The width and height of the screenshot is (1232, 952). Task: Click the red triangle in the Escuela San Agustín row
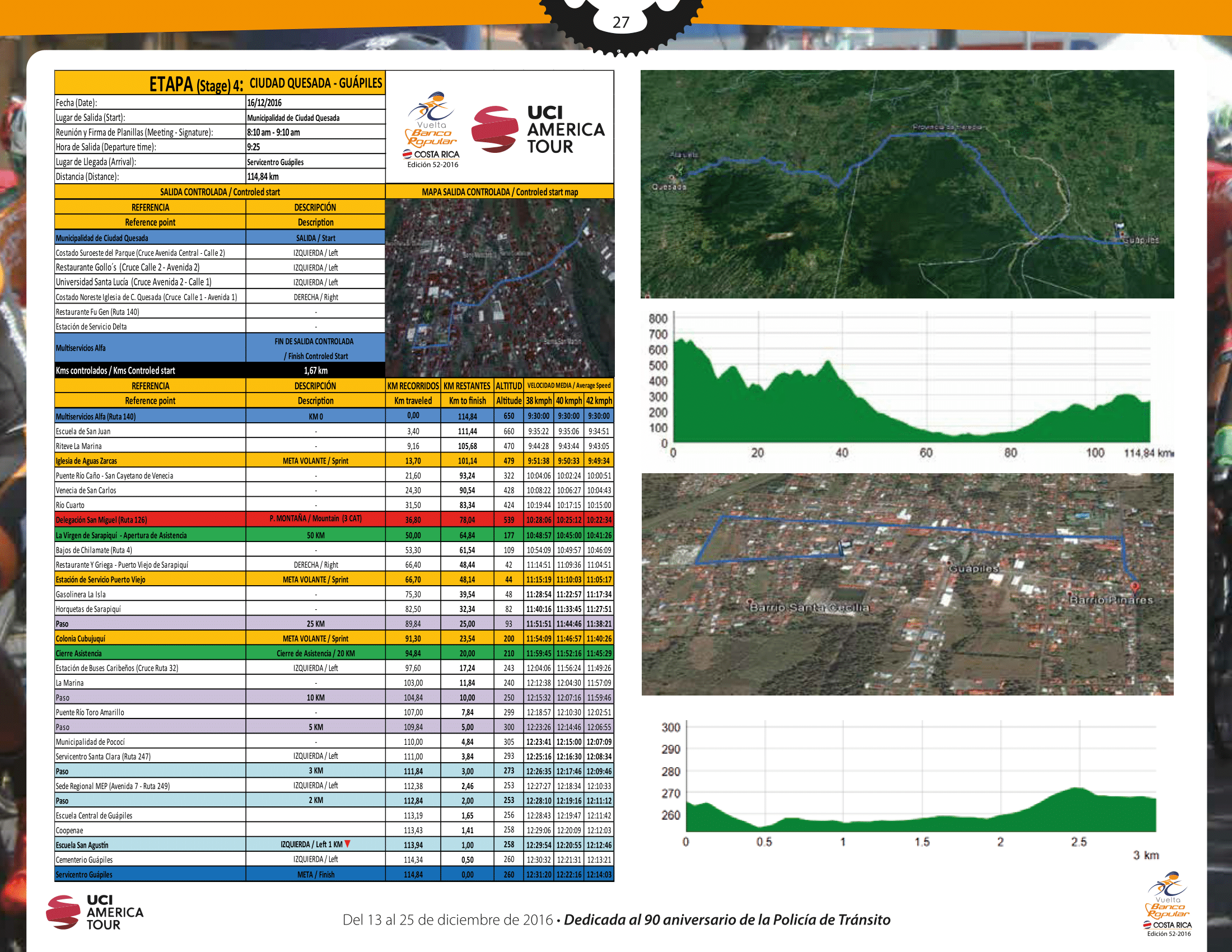(x=348, y=844)
